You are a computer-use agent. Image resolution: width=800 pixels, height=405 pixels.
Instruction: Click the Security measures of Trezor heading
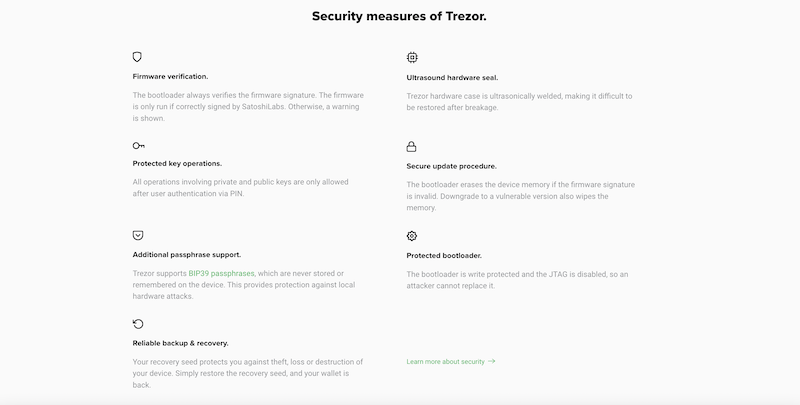coord(399,16)
